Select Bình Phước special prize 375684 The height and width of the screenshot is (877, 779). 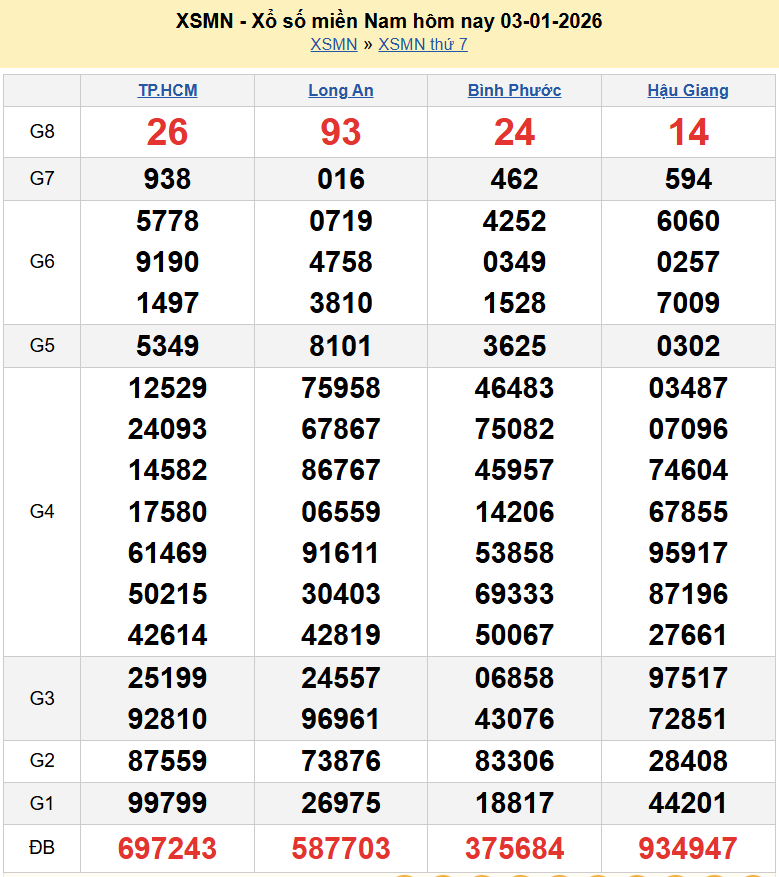(x=514, y=849)
